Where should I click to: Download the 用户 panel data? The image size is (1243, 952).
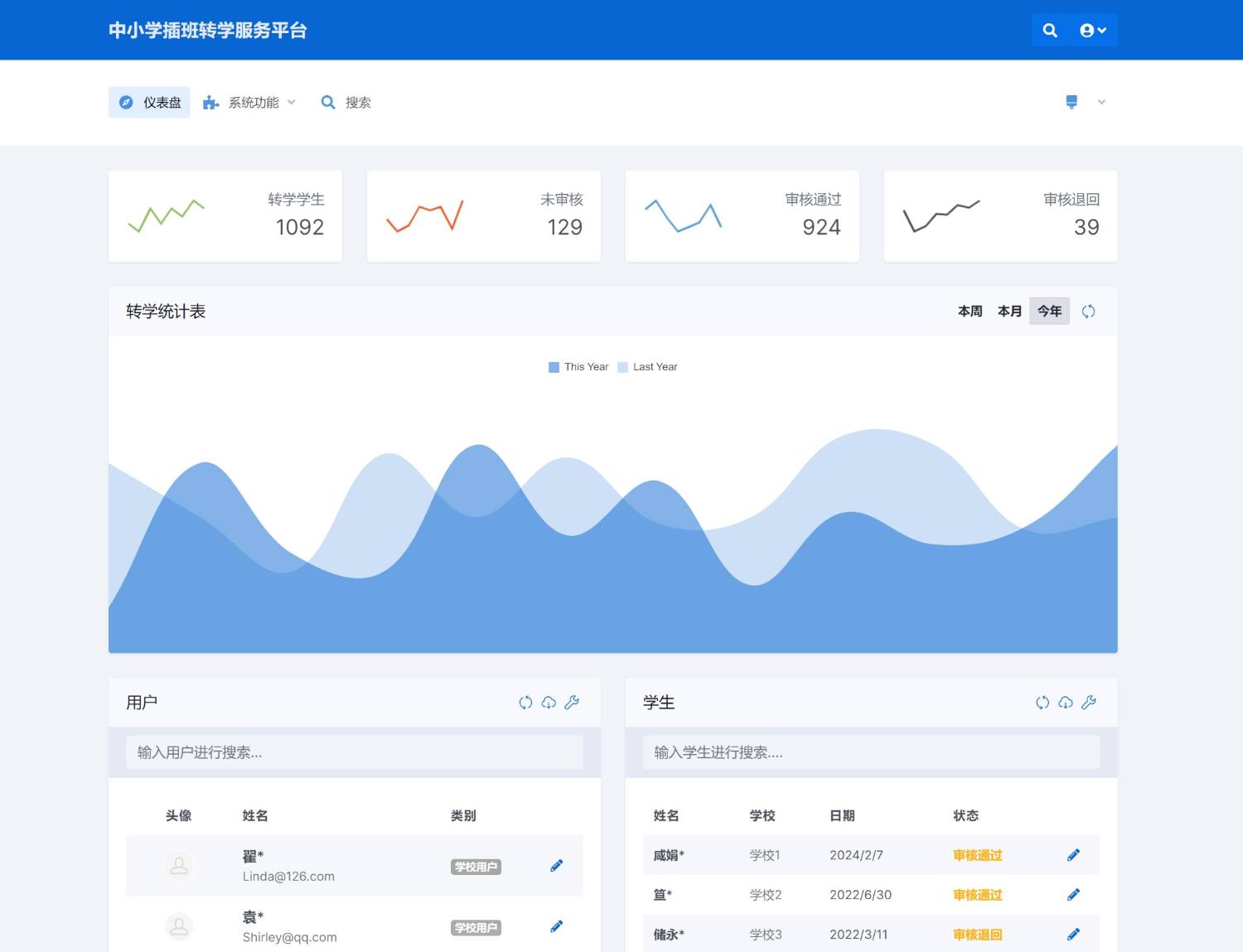coord(549,703)
